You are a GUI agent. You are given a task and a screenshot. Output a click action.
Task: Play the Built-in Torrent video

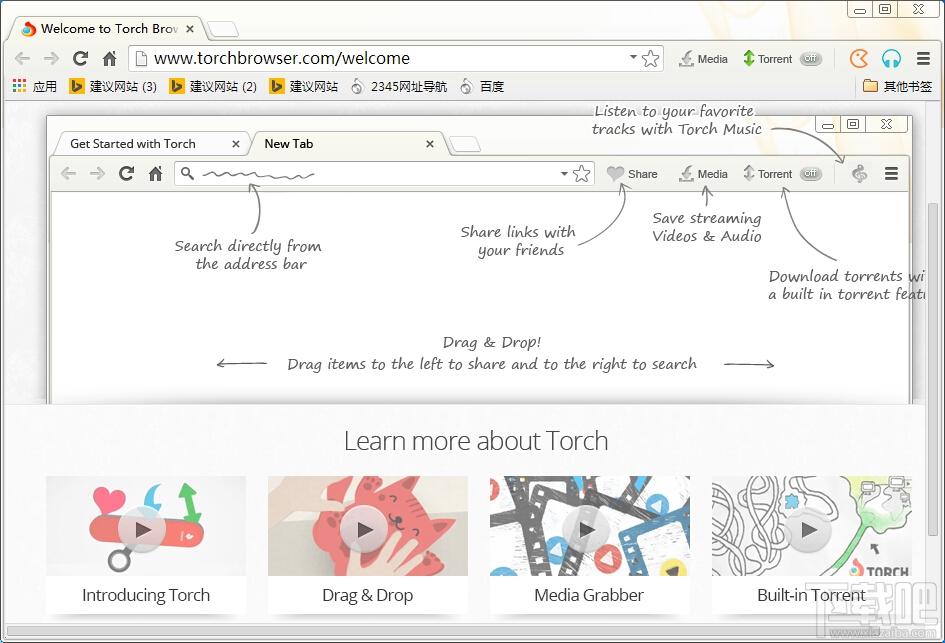pos(809,530)
